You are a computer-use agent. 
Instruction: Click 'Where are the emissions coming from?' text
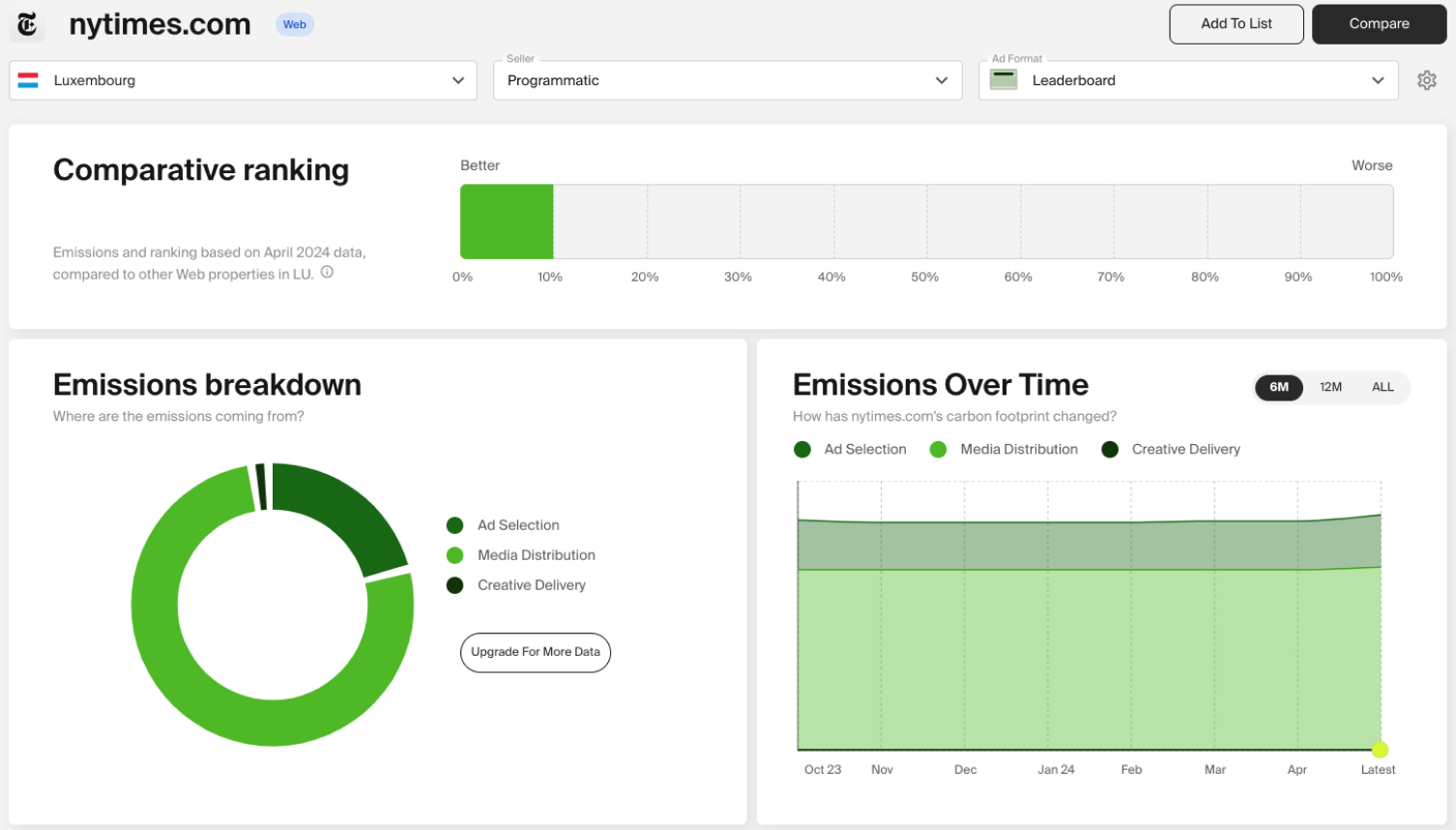tap(179, 416)
